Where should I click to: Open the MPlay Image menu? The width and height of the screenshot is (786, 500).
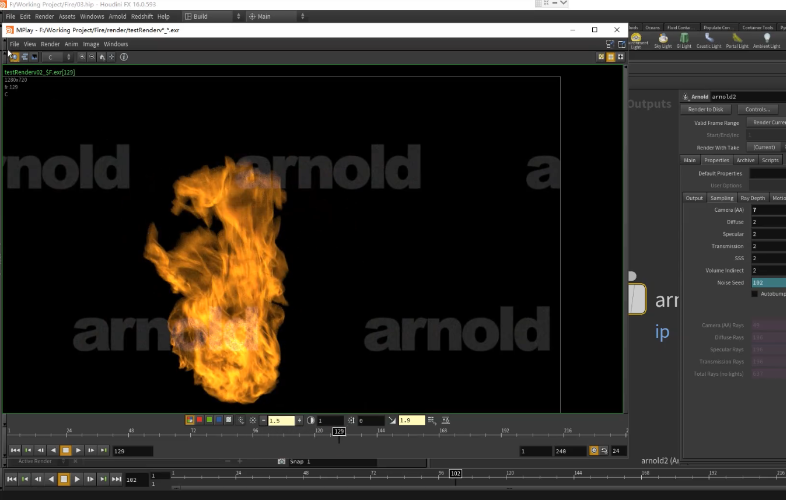coord(91,44)
